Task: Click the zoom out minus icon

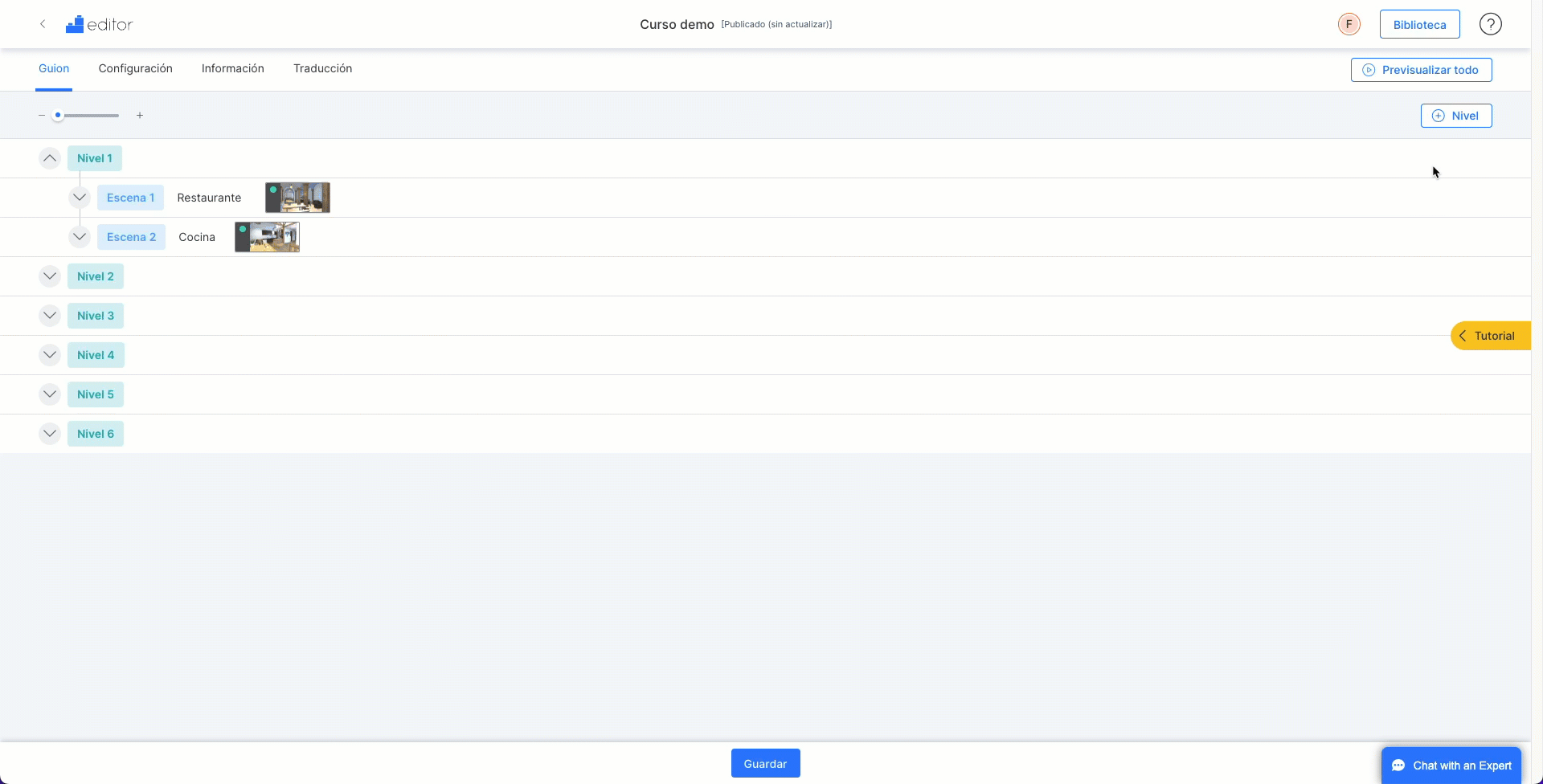Action: 42,116
